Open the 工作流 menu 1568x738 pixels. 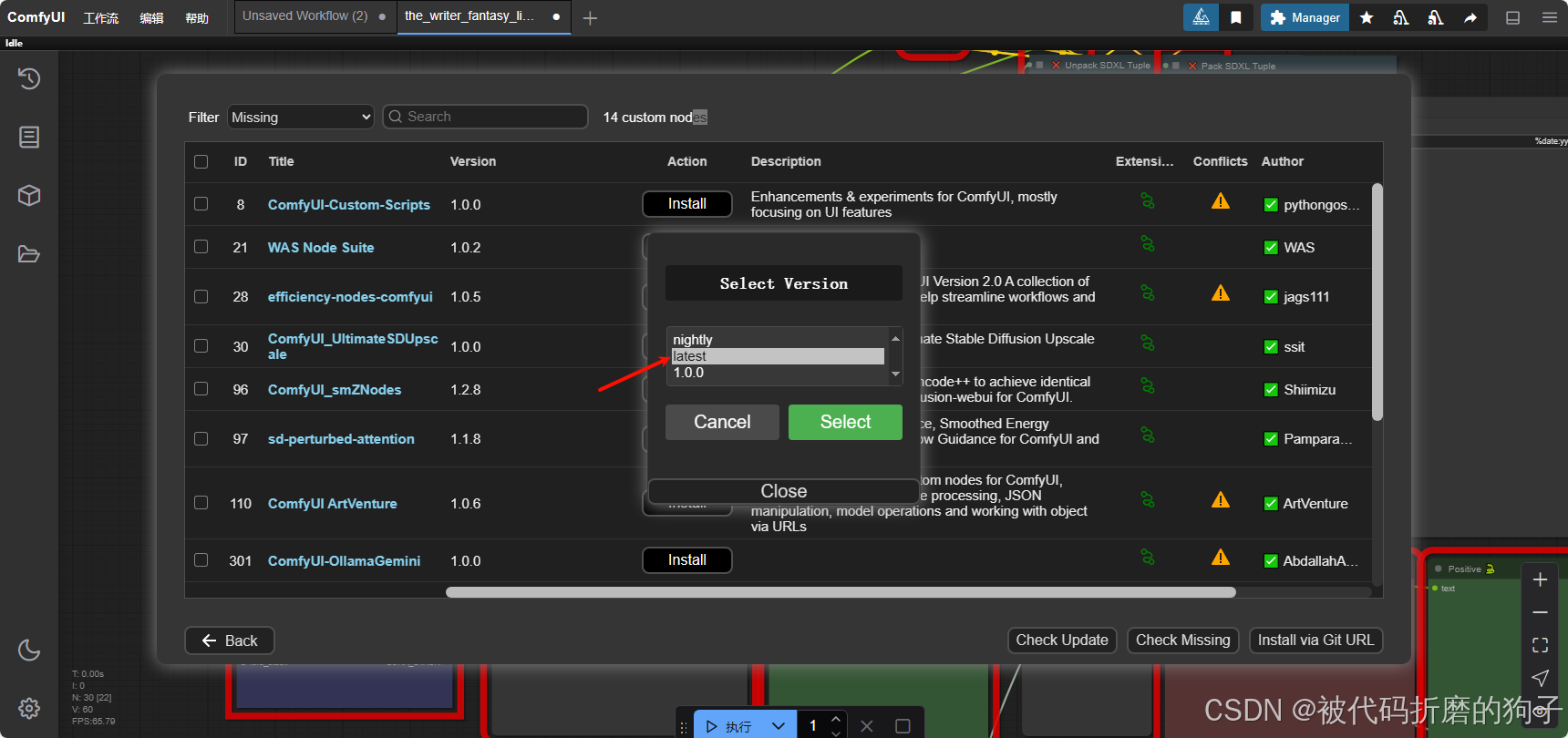101,18
